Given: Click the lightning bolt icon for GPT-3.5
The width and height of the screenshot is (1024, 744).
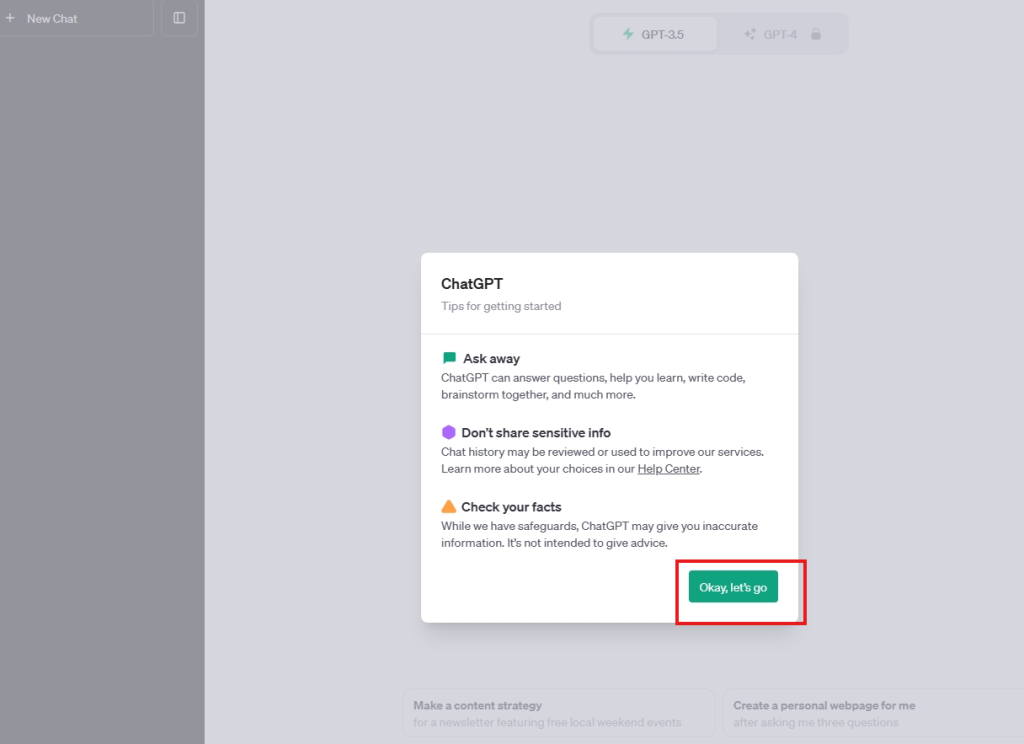Looking at the screenshot, I should [628, 34].
